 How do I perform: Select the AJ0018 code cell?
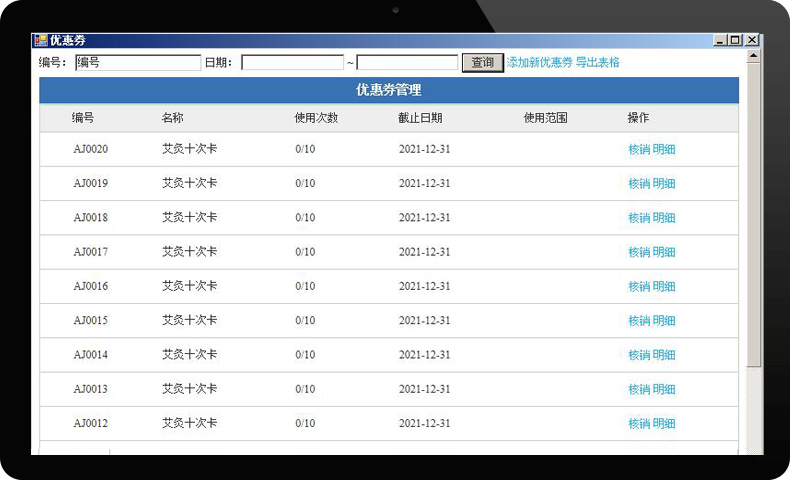pos(91,218)
